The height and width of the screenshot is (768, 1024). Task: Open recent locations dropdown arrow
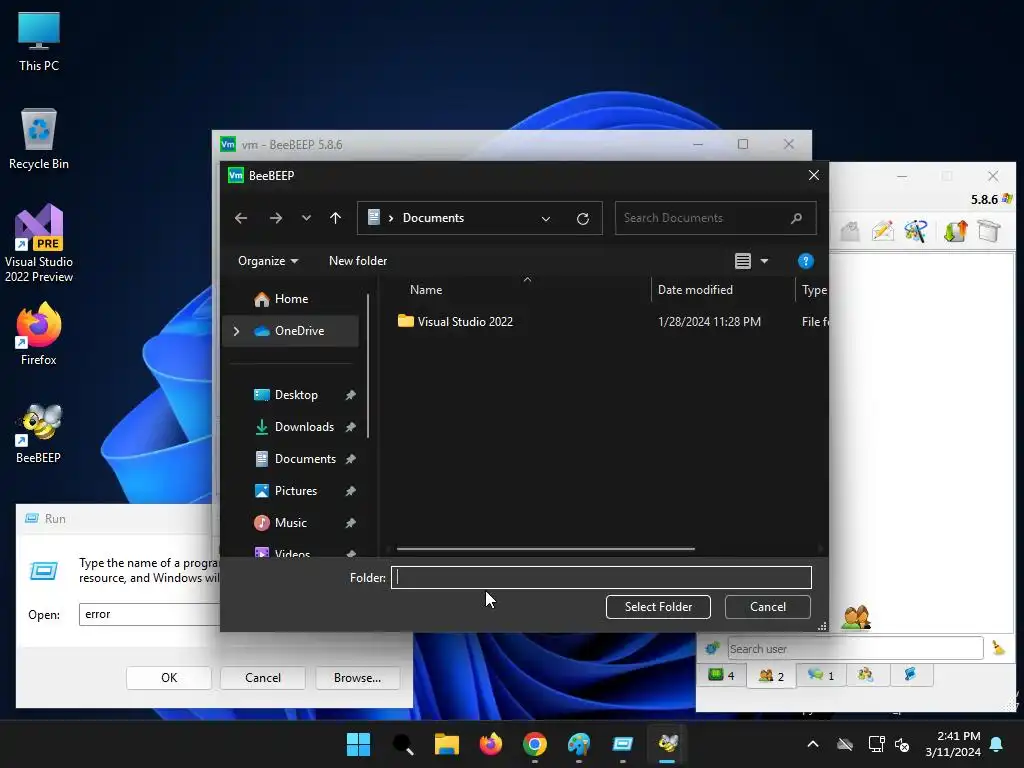(306, 218)
